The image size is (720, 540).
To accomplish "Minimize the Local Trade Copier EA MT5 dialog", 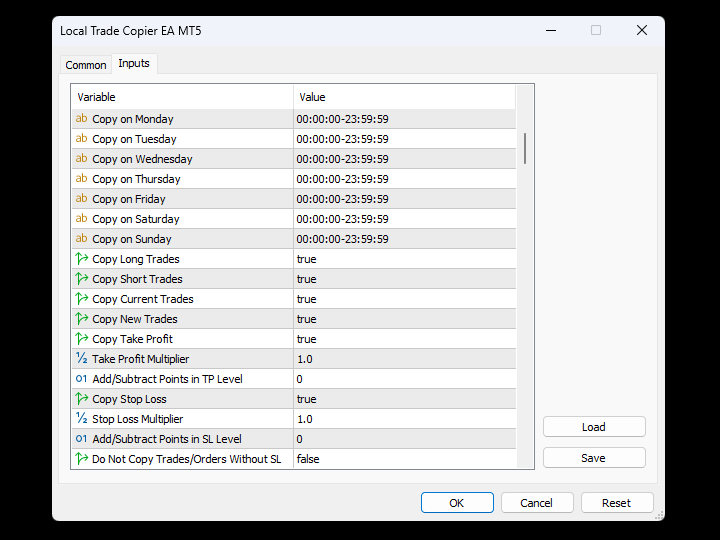I will click(551, 30).
